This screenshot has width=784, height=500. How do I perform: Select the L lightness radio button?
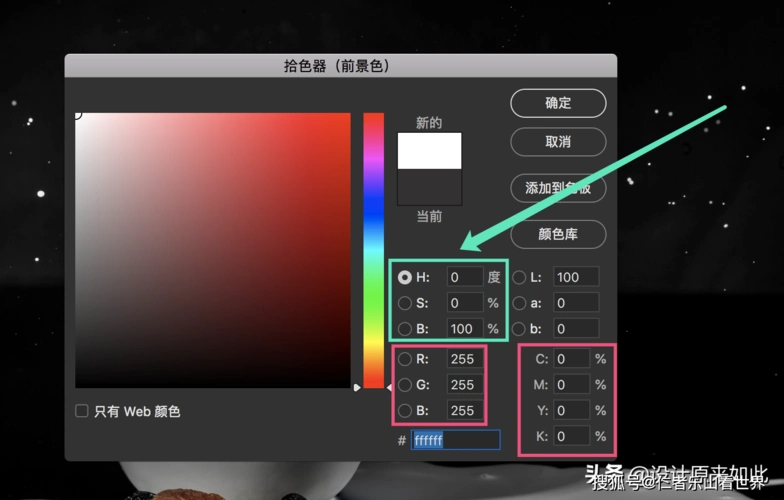point(519,278)
